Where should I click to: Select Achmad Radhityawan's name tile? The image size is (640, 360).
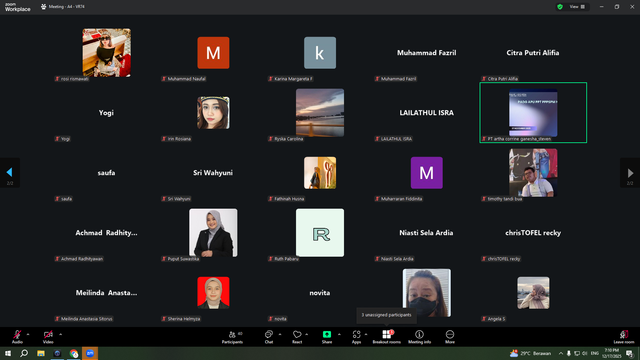point(107,233)
